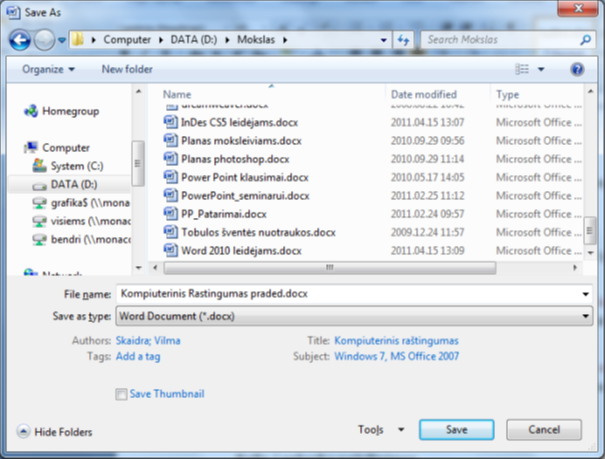Edit Title Kompiuterinis raštingumas
The height and width of the screenshot is (459, 605).
point(396,341)
